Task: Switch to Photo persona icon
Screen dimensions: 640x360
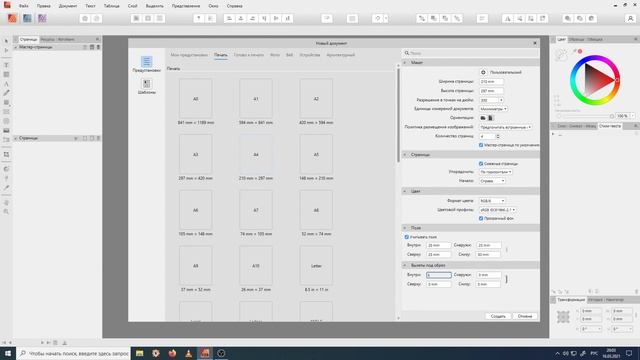Action: click(42, 18)
